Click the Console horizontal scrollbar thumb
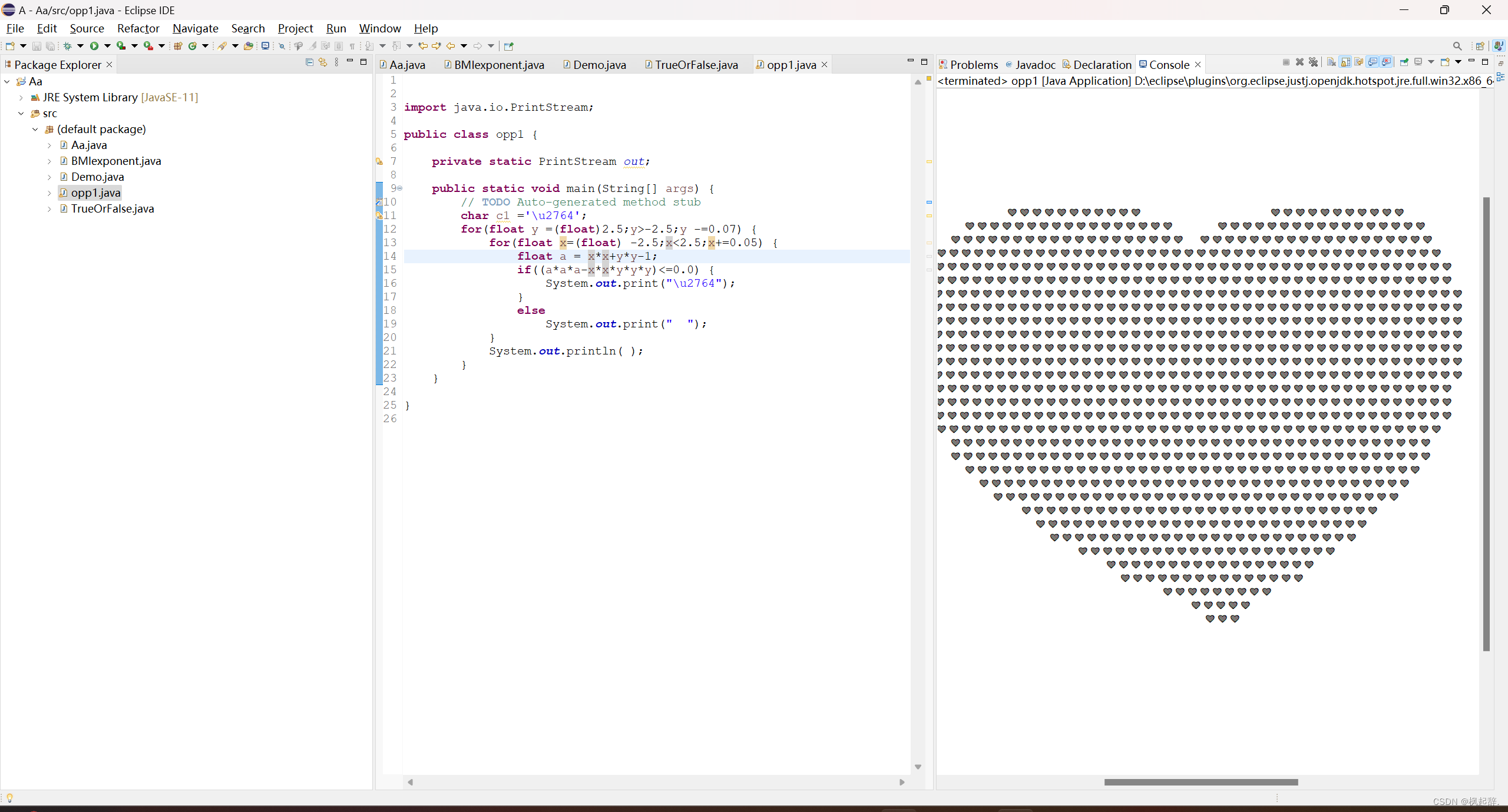The image size is (1508, 812). pyautogui.click(x=1201, y=782)
